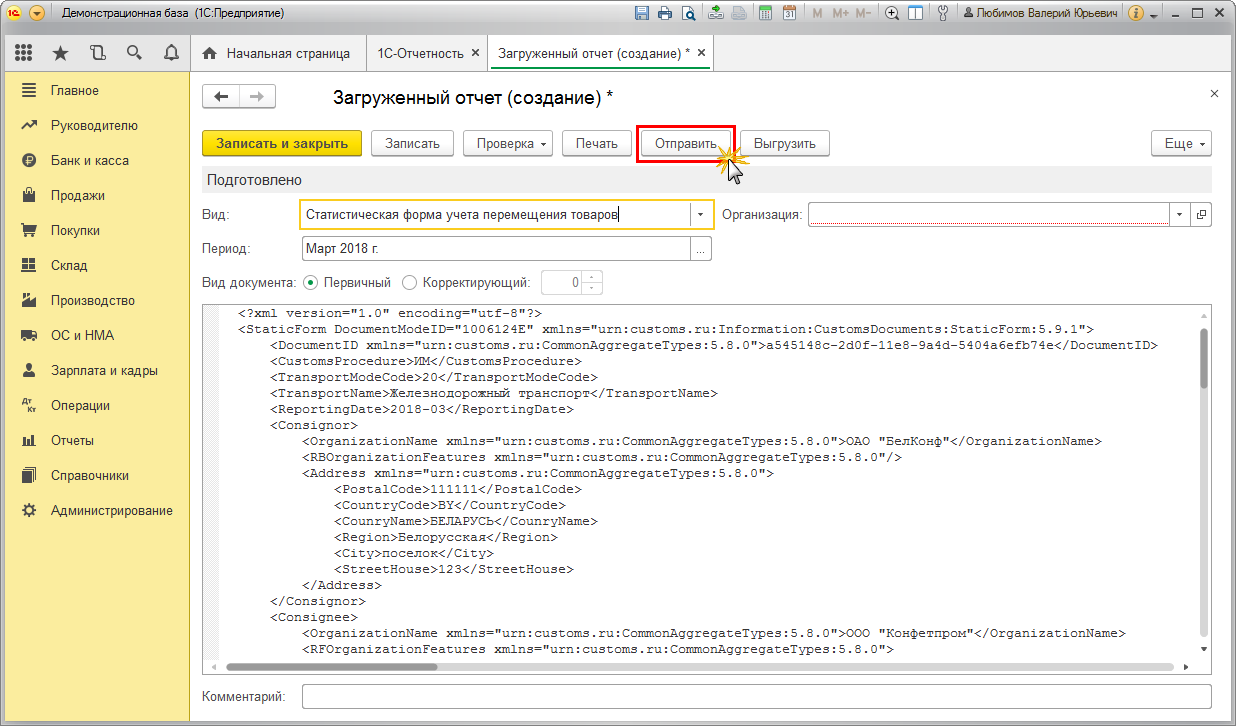
Task: Click the Print icon in title bar
Action: (x=666, y=14)
